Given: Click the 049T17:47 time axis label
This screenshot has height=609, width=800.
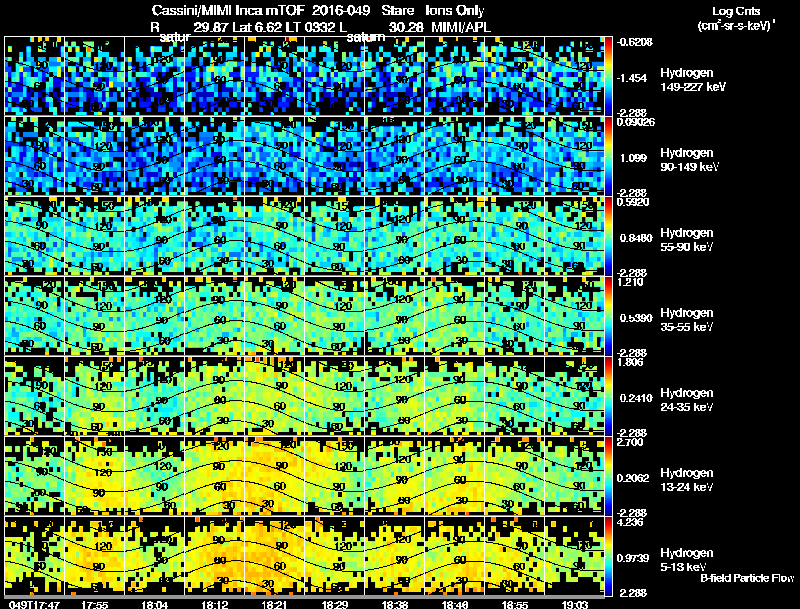Looking at the screenshot, I should click(34, 604).
